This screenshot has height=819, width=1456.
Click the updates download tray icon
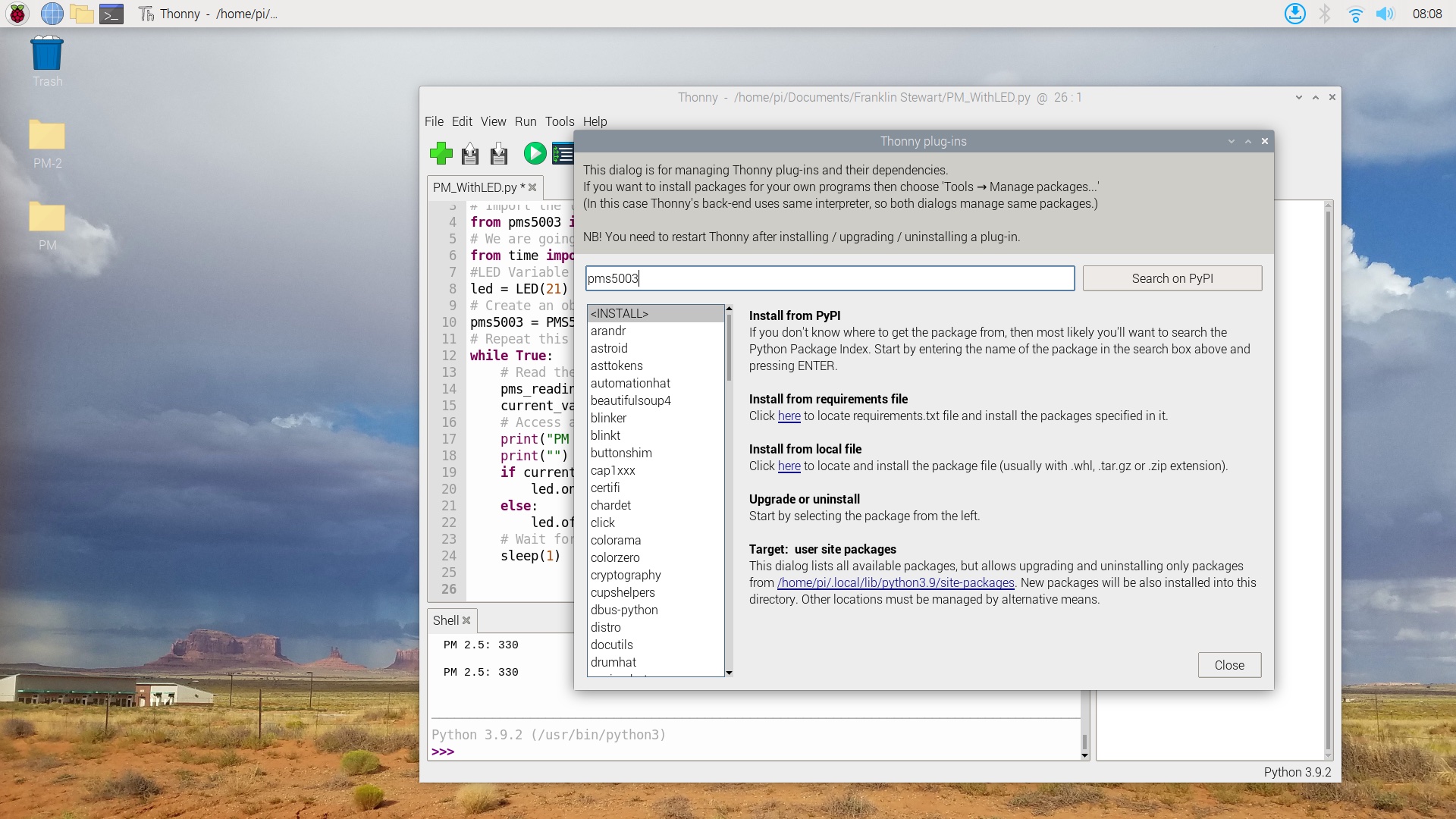tap(1295, 14)
